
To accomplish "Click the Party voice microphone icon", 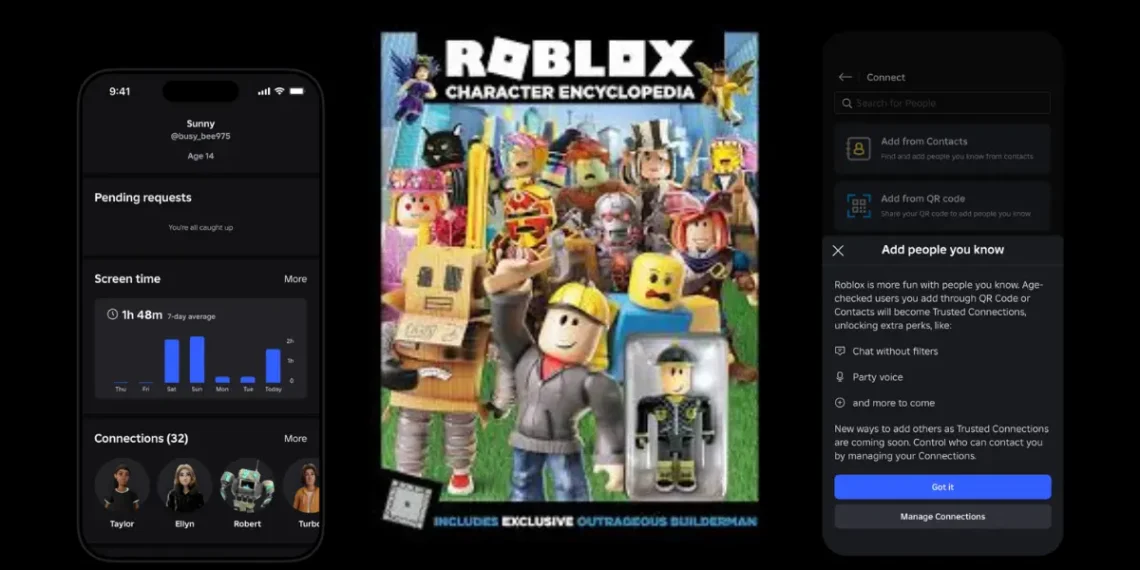I will (x=840, y=377).
